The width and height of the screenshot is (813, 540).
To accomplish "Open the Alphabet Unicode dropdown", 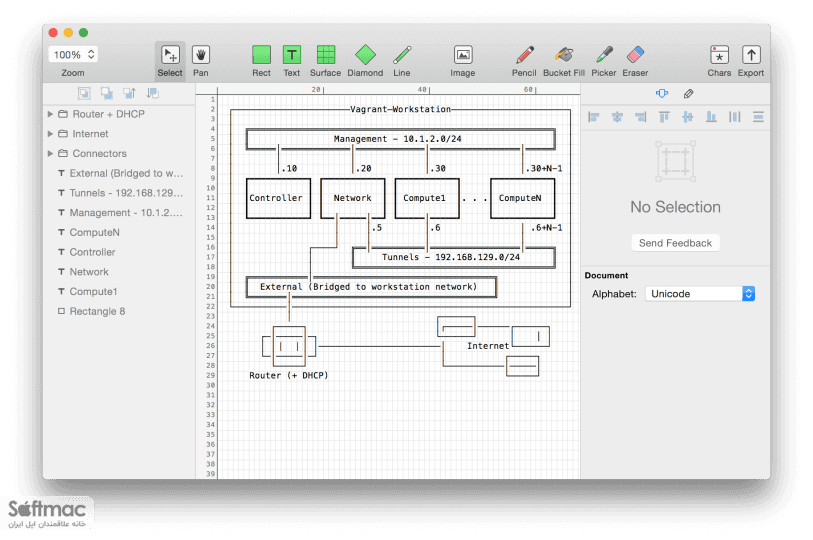I will tap(700, 294).
